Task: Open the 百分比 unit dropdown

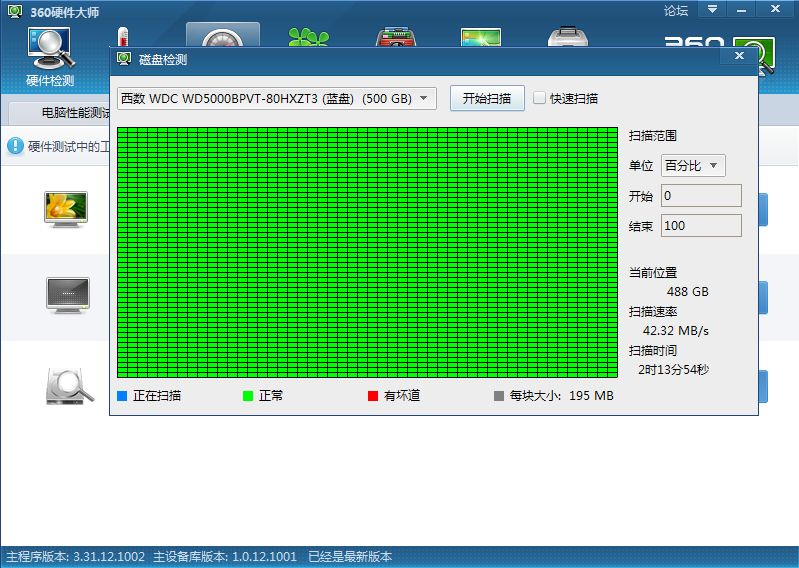Action: (x=693, y=165)
